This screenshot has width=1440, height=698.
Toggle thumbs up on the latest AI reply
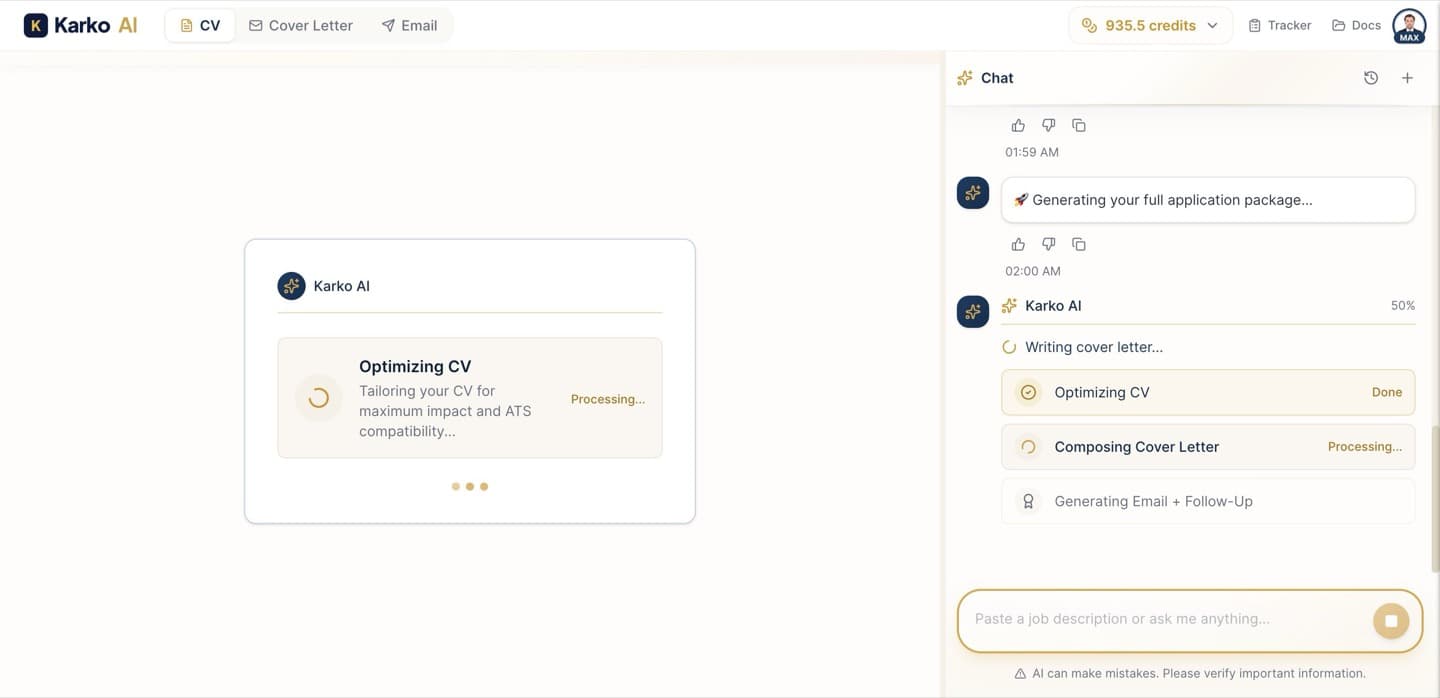1017,243
